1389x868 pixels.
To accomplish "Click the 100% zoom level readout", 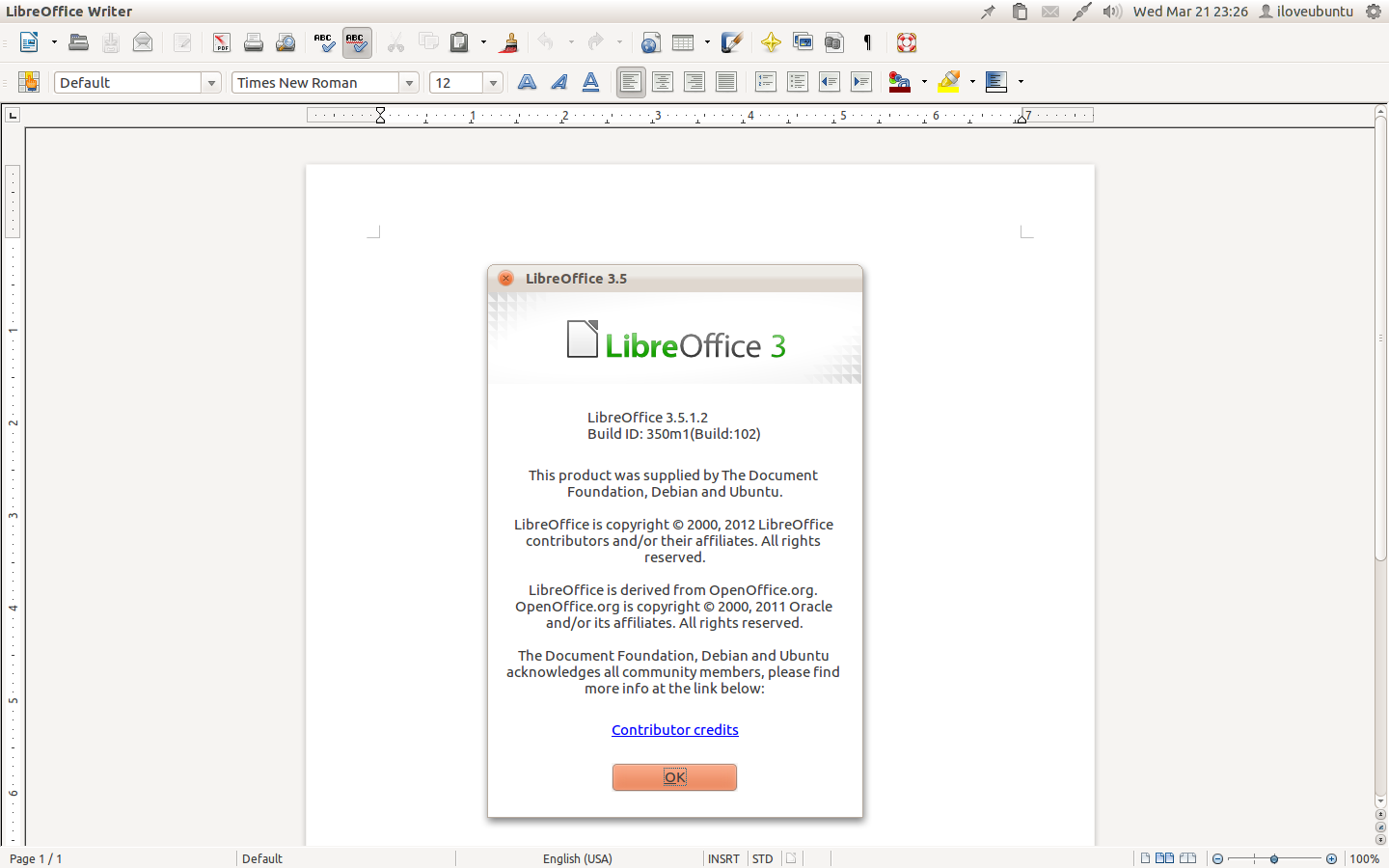I will (x=1364, y=858).
